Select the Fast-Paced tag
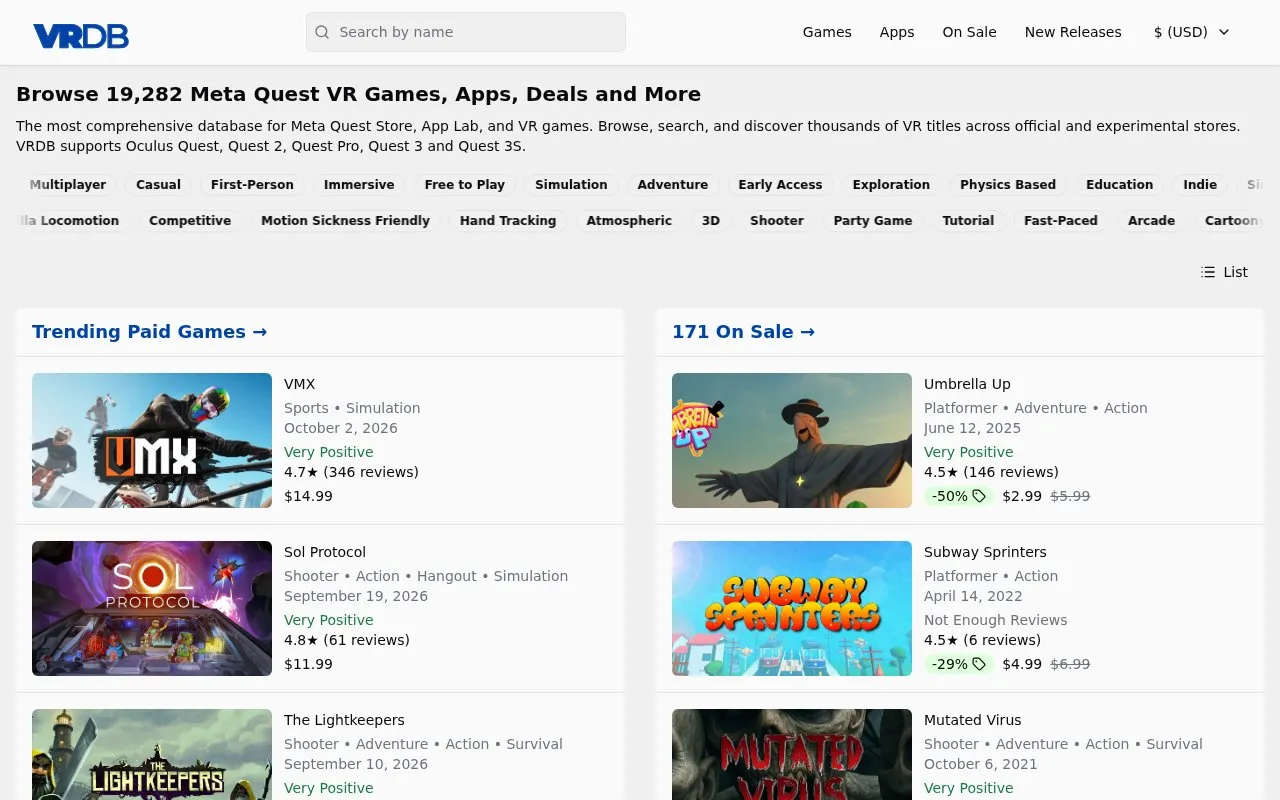Viewport: 1280px width, 800px height. click(x=1061, y=221)
